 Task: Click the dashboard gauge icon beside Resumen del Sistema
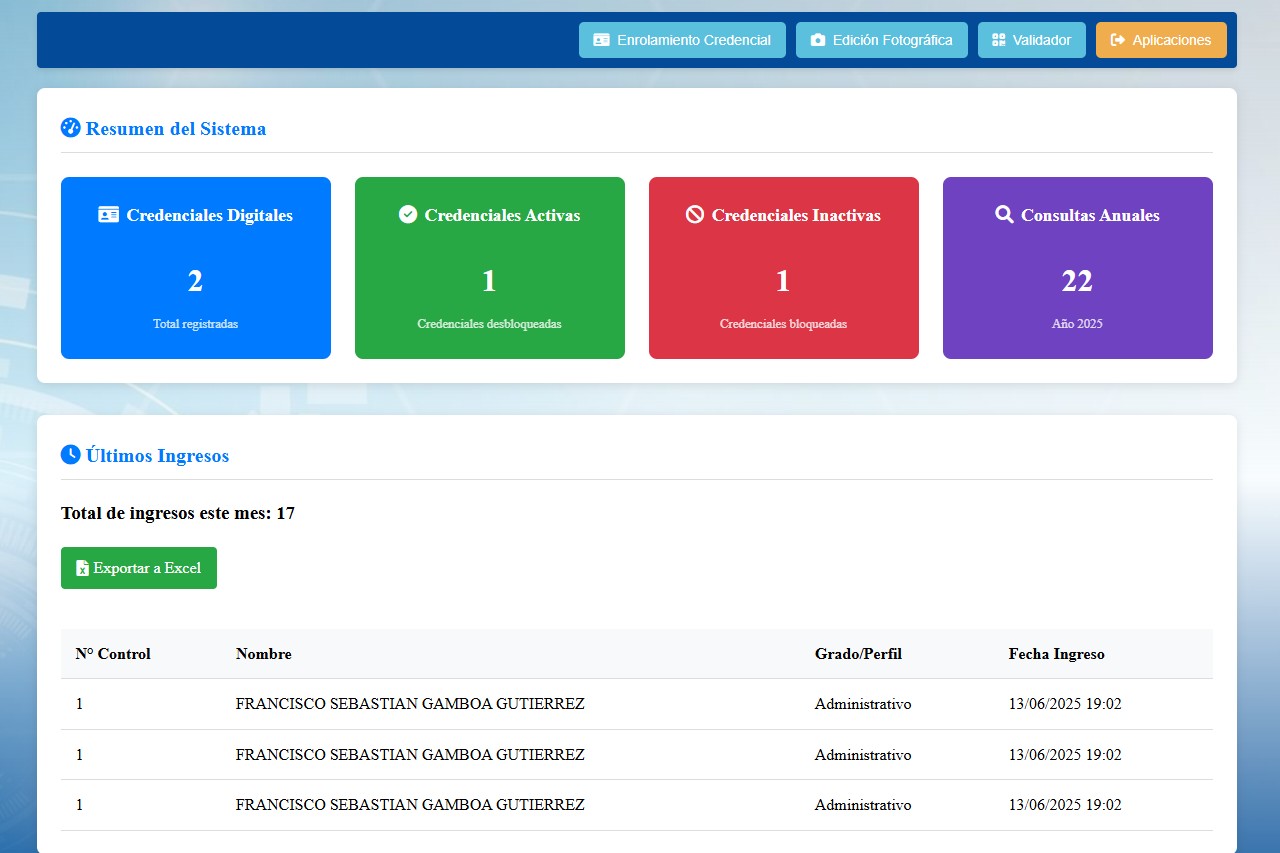[x=70, y=128]
